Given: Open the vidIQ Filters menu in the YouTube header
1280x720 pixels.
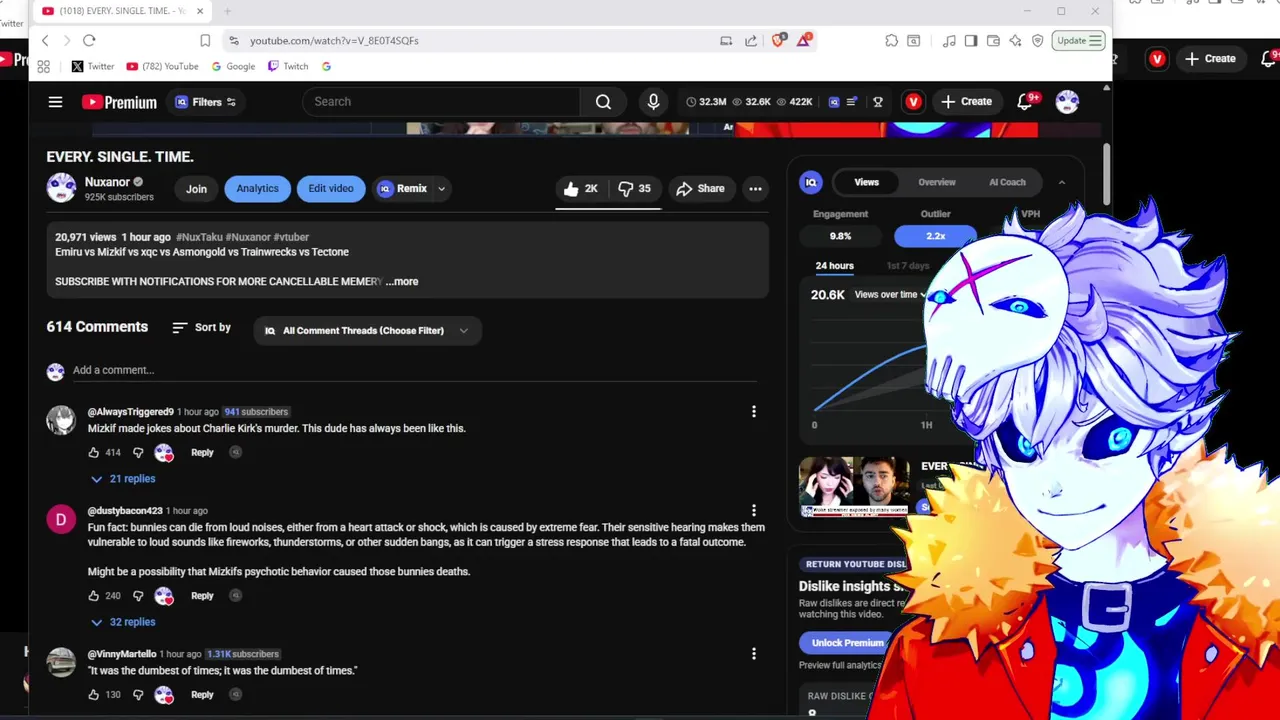Looking at the screenshot, I should [x=206, y=101].
